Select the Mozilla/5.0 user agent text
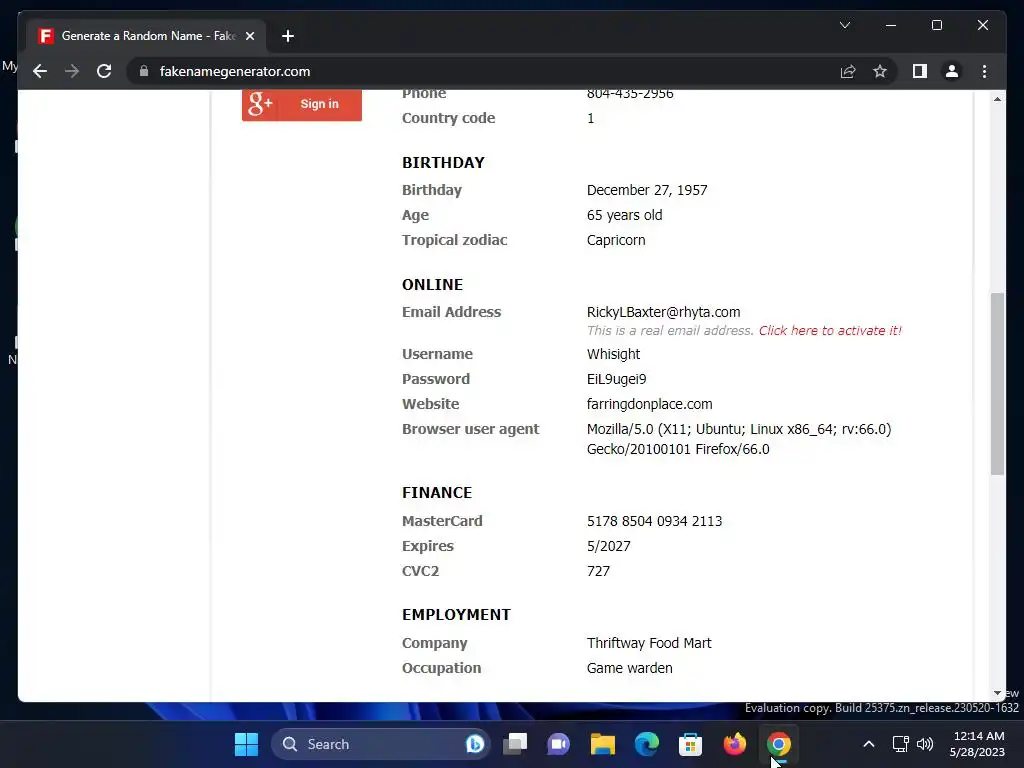The image size is (1024, 768). (739, 439)
